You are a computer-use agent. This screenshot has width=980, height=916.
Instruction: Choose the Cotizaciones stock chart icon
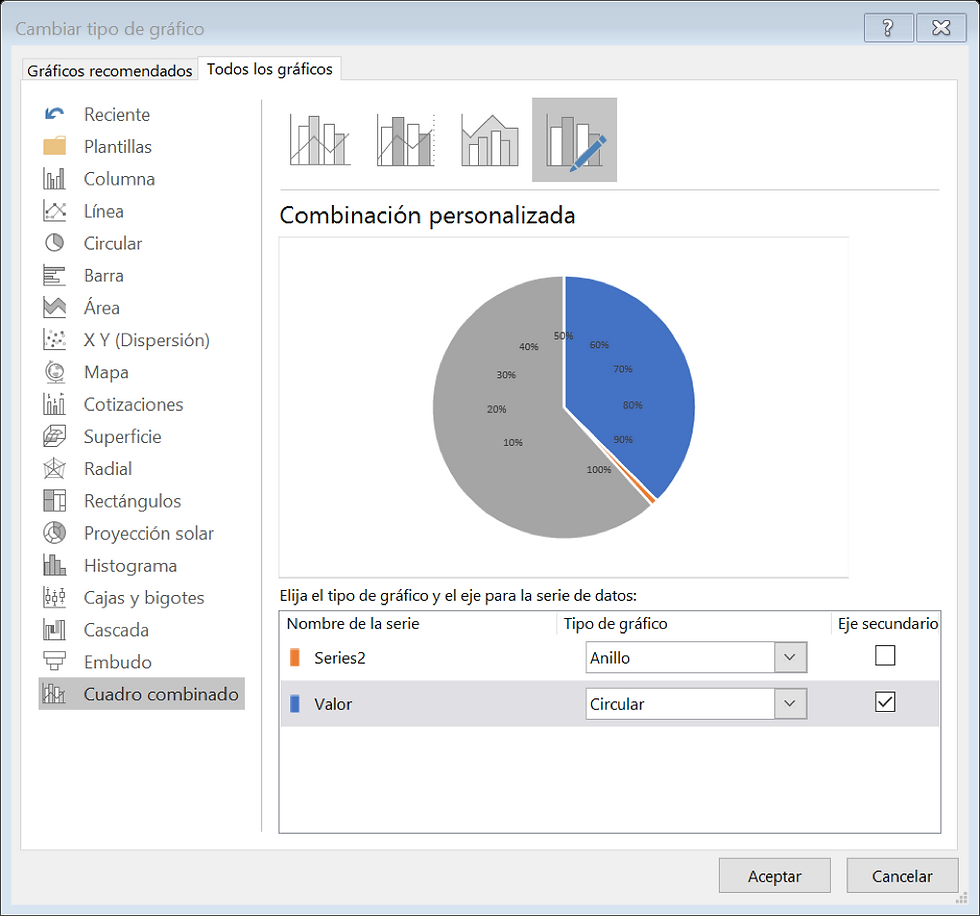[x=54, y=404]
